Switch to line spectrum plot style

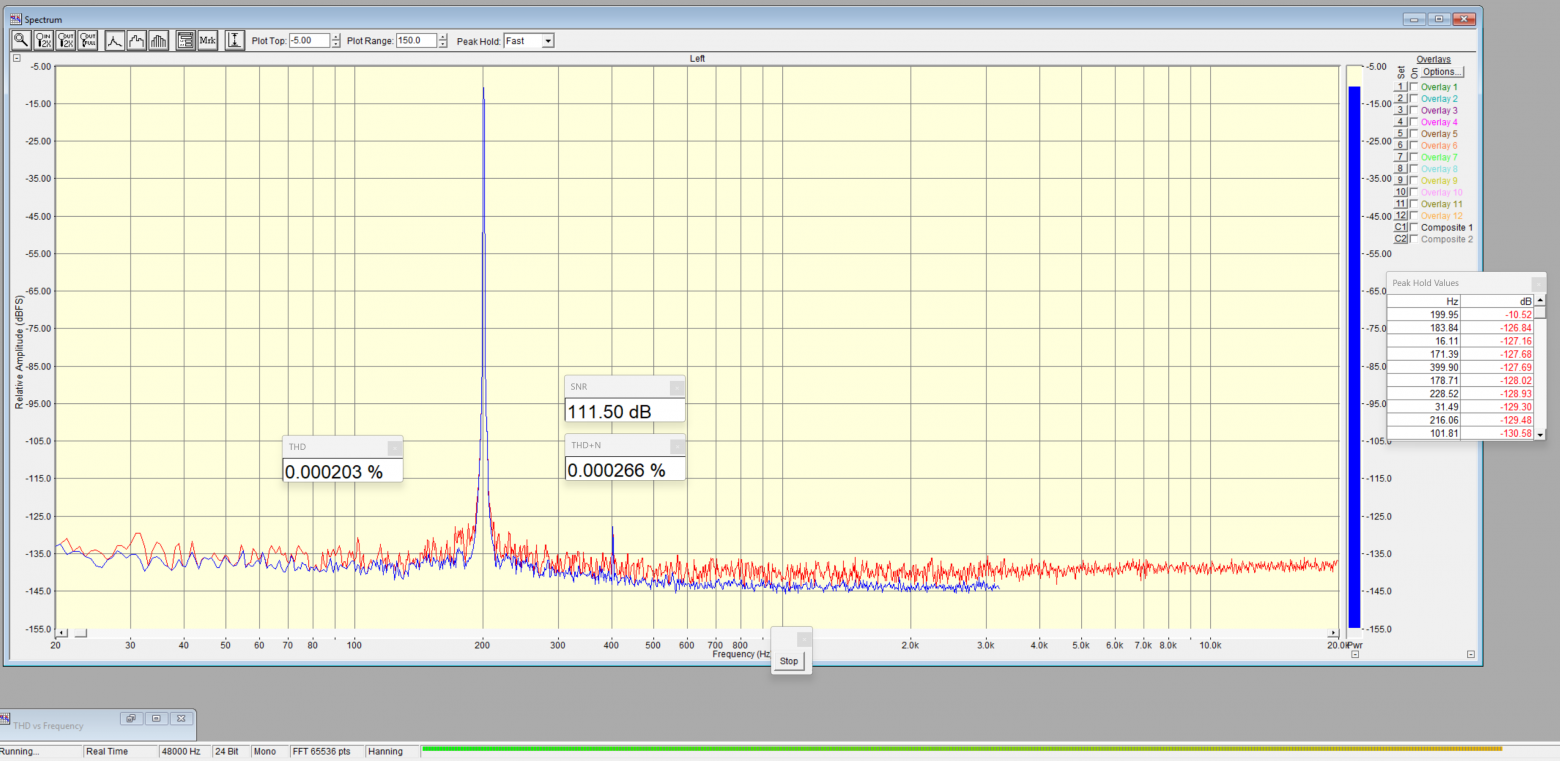(114, 40)
